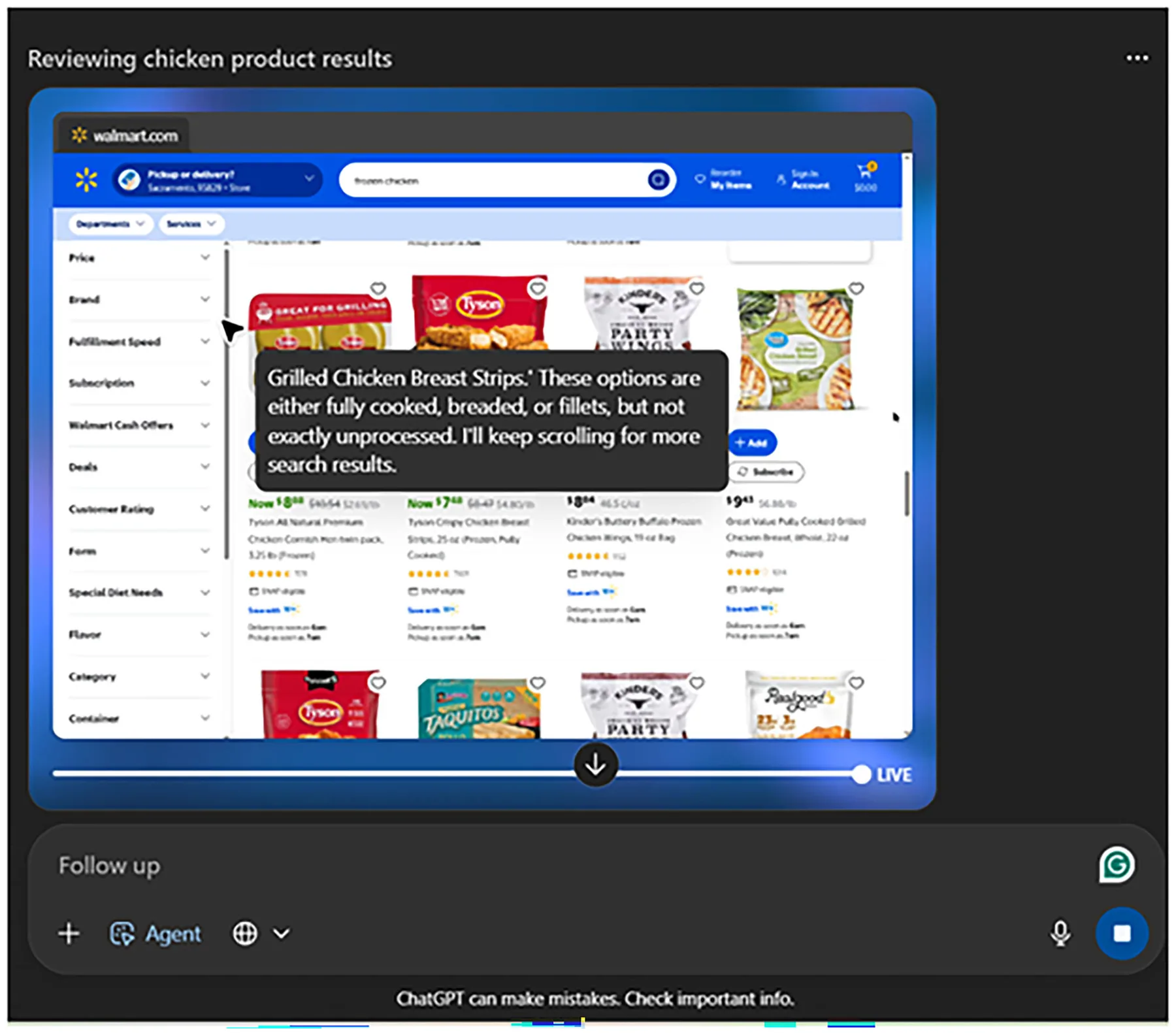Favorite Kinder's Buffalo Party Wings

click(x=696, y=288)
